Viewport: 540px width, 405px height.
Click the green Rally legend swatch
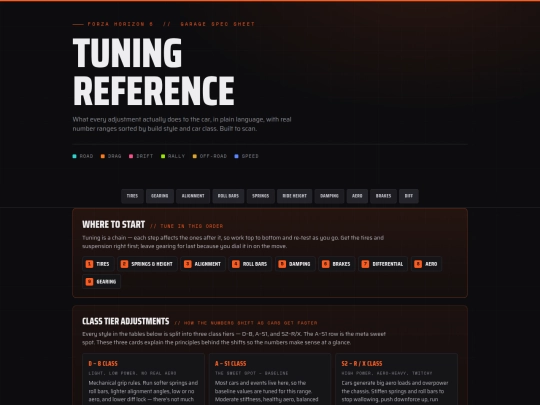(x=163, y=156)
